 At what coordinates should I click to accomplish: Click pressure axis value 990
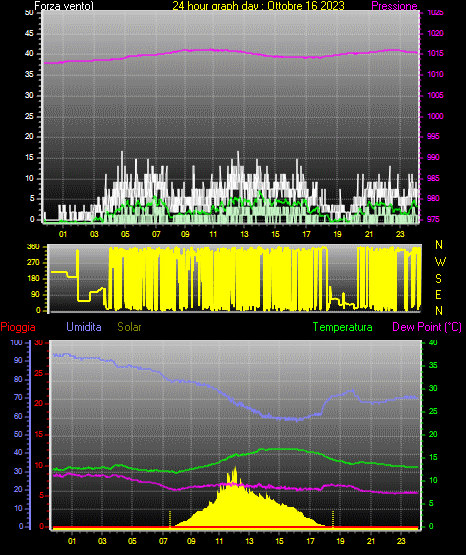tap(433, 157)
